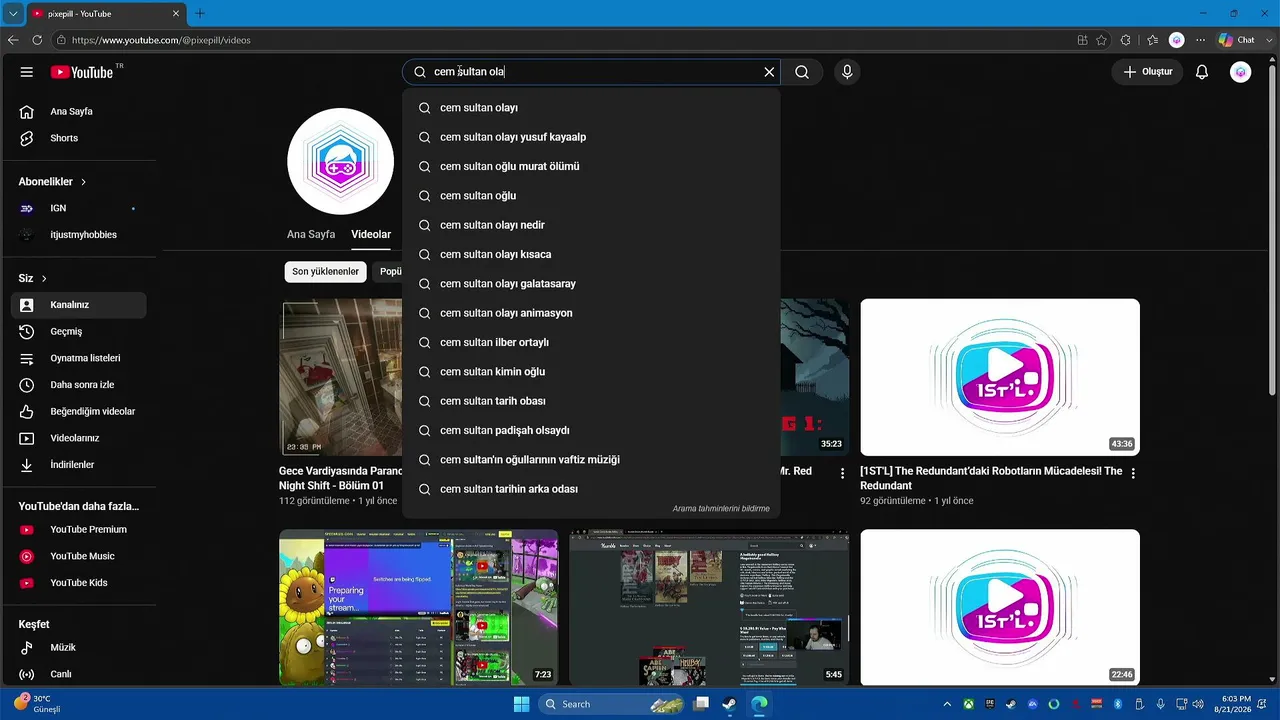The height and width of the screenshot is (720, 1280).
Task: Submit search with the magnifier button
Action: [x=802, y=72]
